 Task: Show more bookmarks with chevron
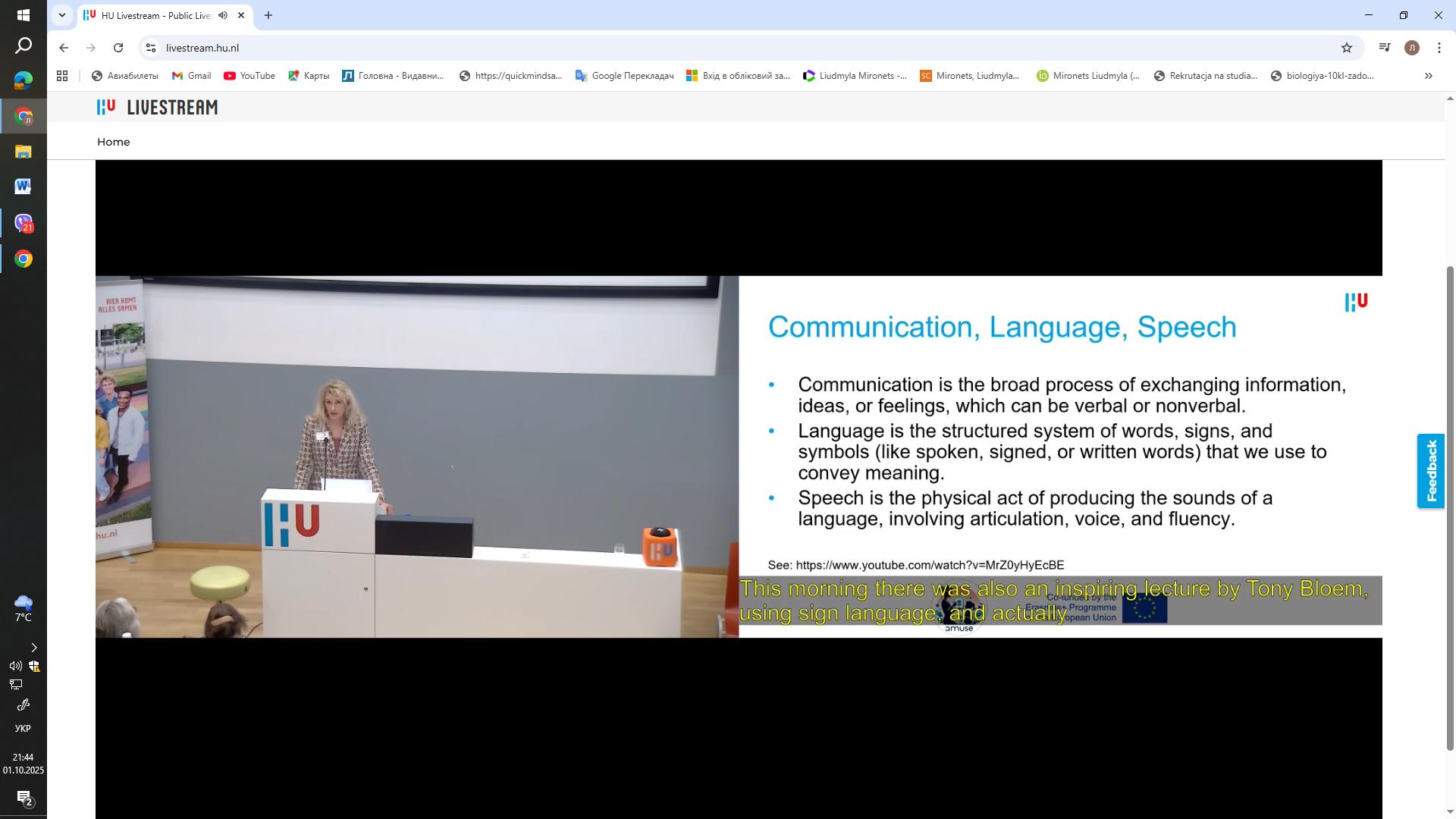coord(1428,76)
